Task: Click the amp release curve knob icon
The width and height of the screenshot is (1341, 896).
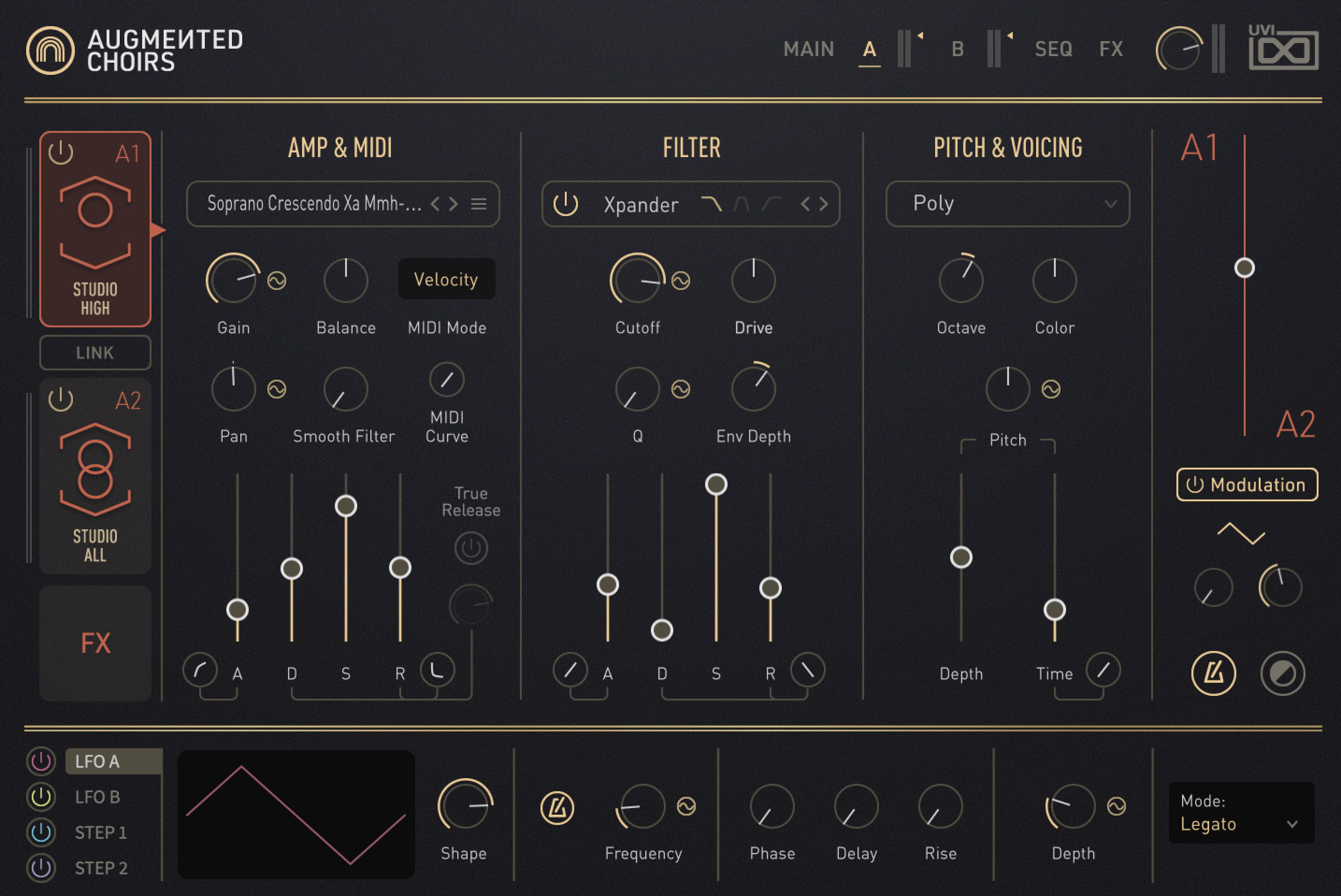Action: (437, 670)
